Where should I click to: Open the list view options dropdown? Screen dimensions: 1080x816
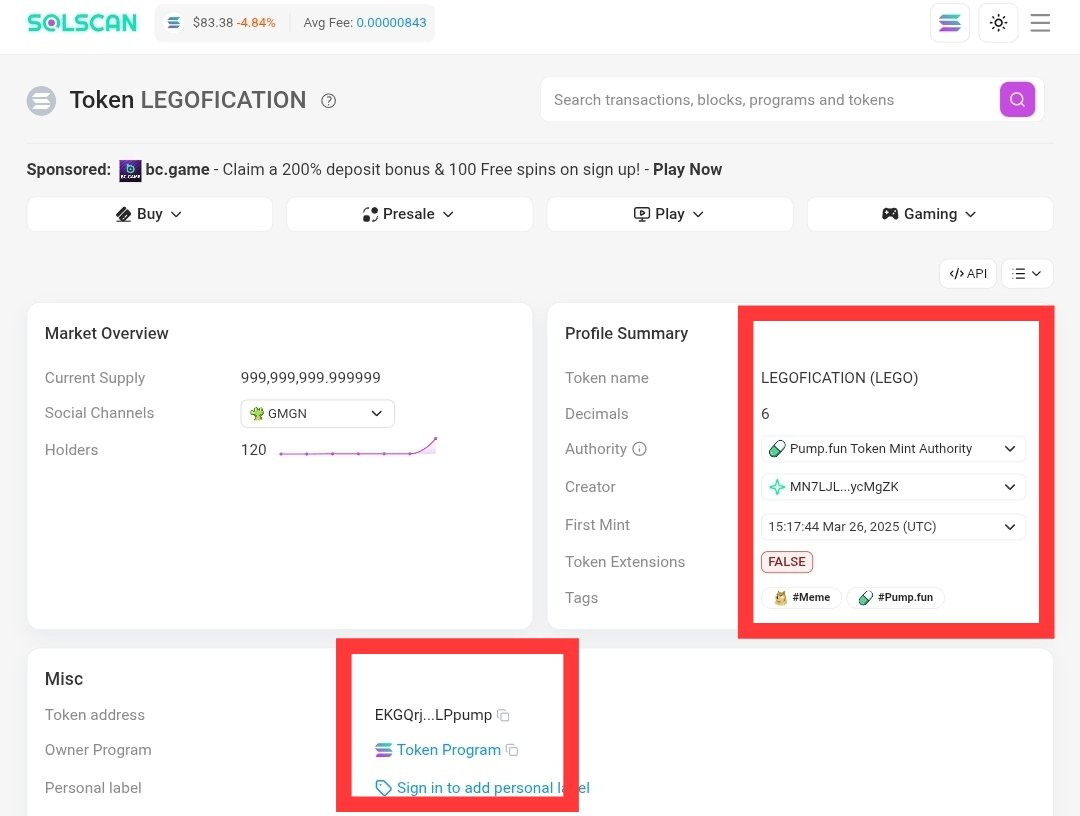(1027, 273)
